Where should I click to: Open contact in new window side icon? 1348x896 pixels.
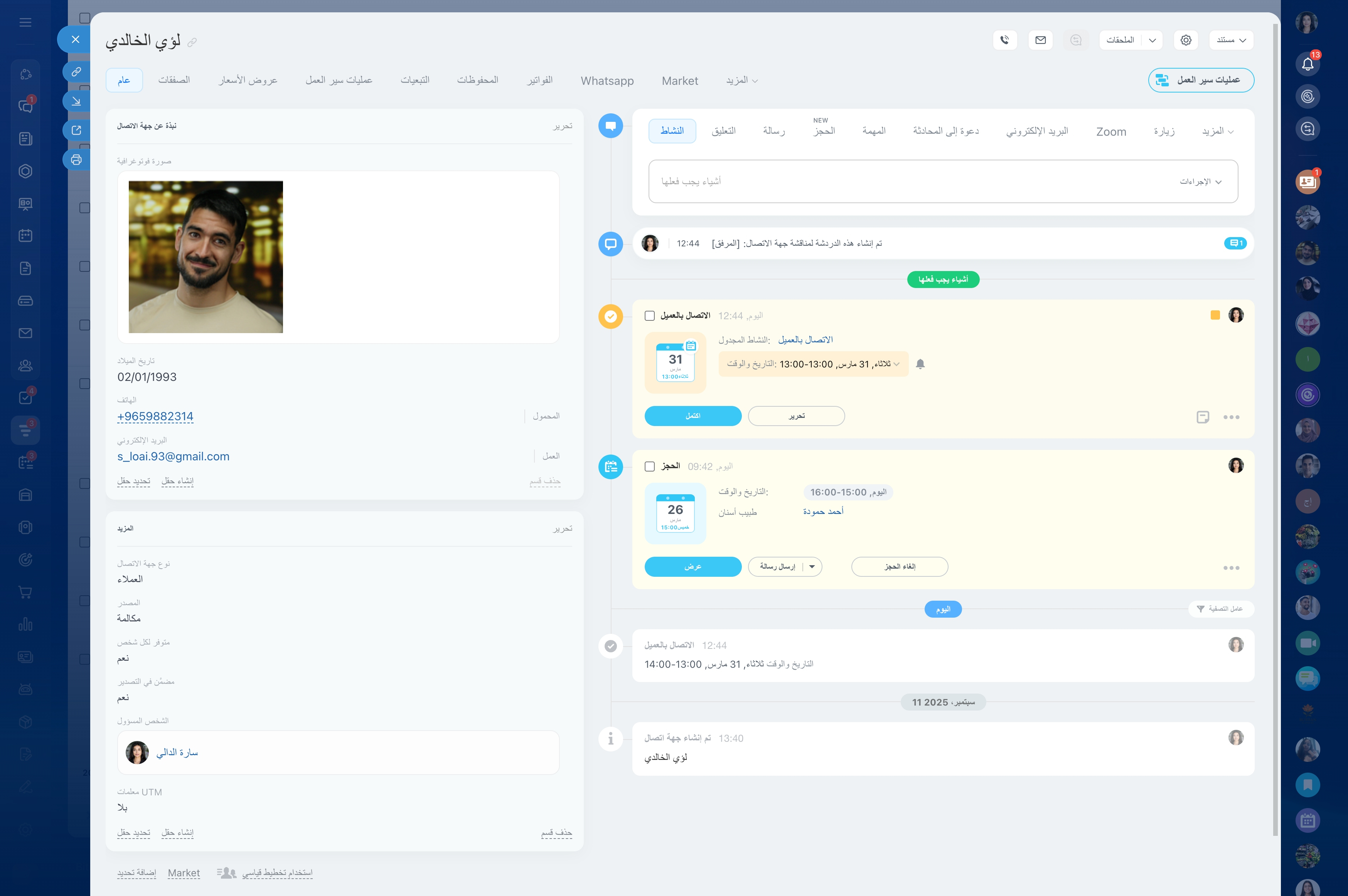[76, 130]
